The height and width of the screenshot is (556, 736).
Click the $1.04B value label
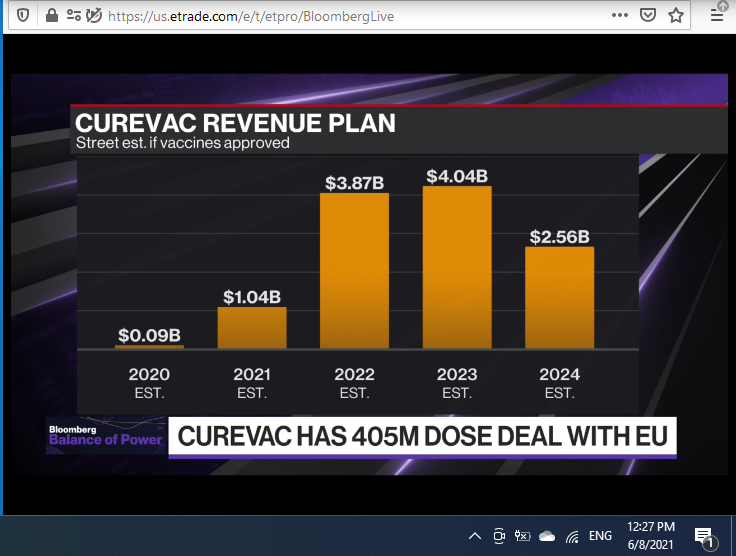252,297
